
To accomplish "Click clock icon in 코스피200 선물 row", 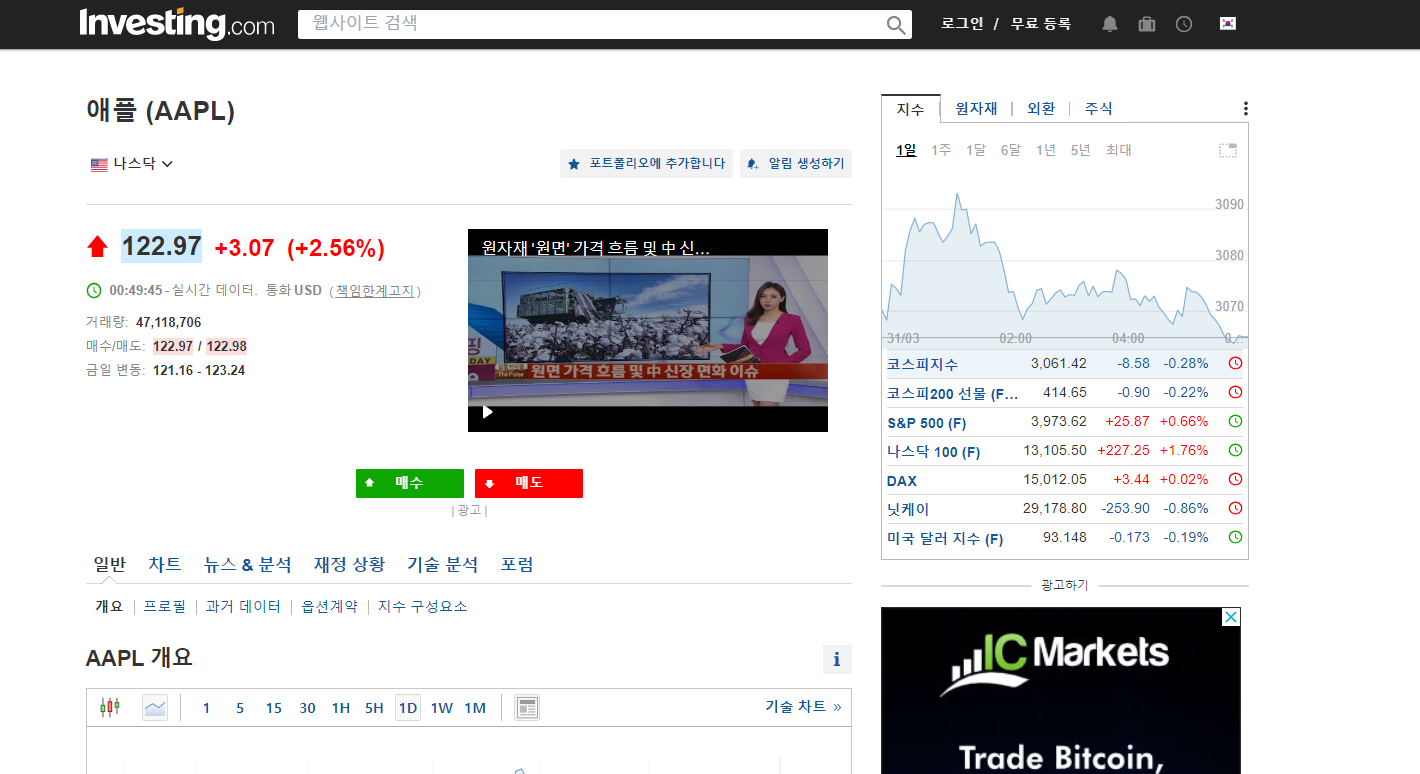I will pyautogui.click(x=1235, y=393).
